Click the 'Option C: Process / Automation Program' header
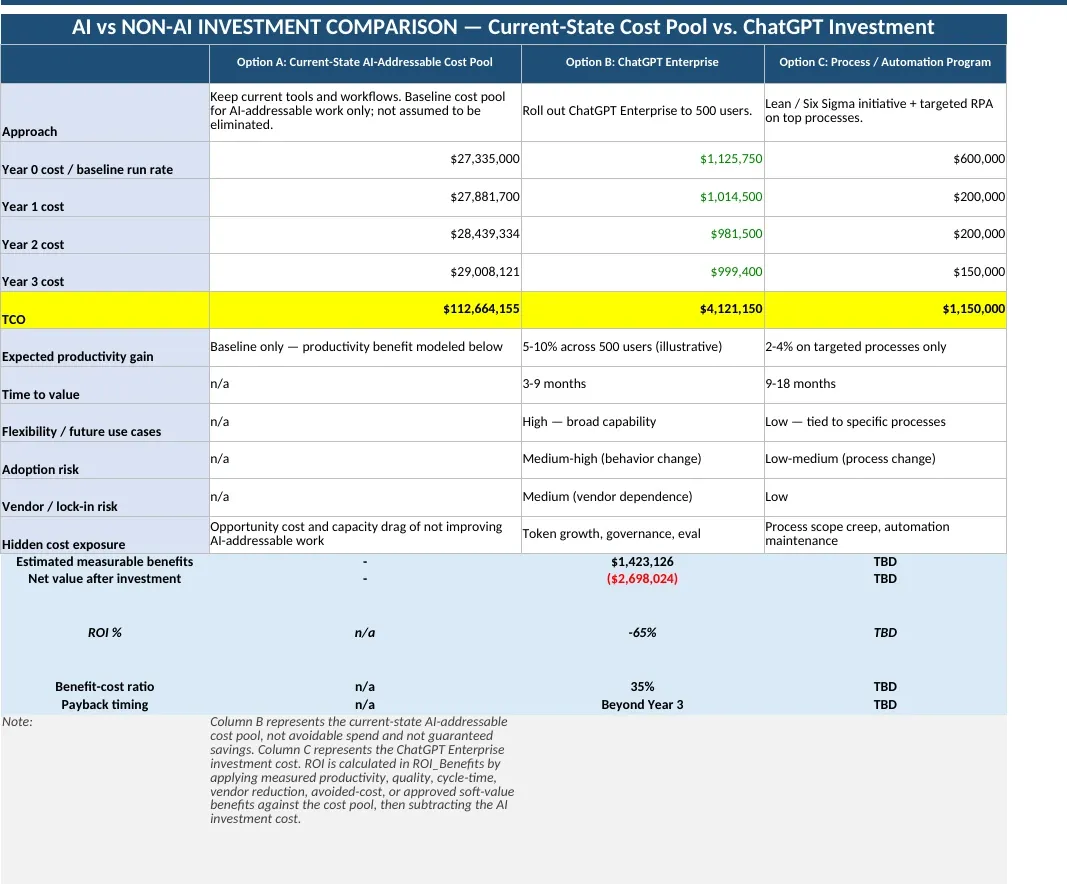 pos(885,62)
